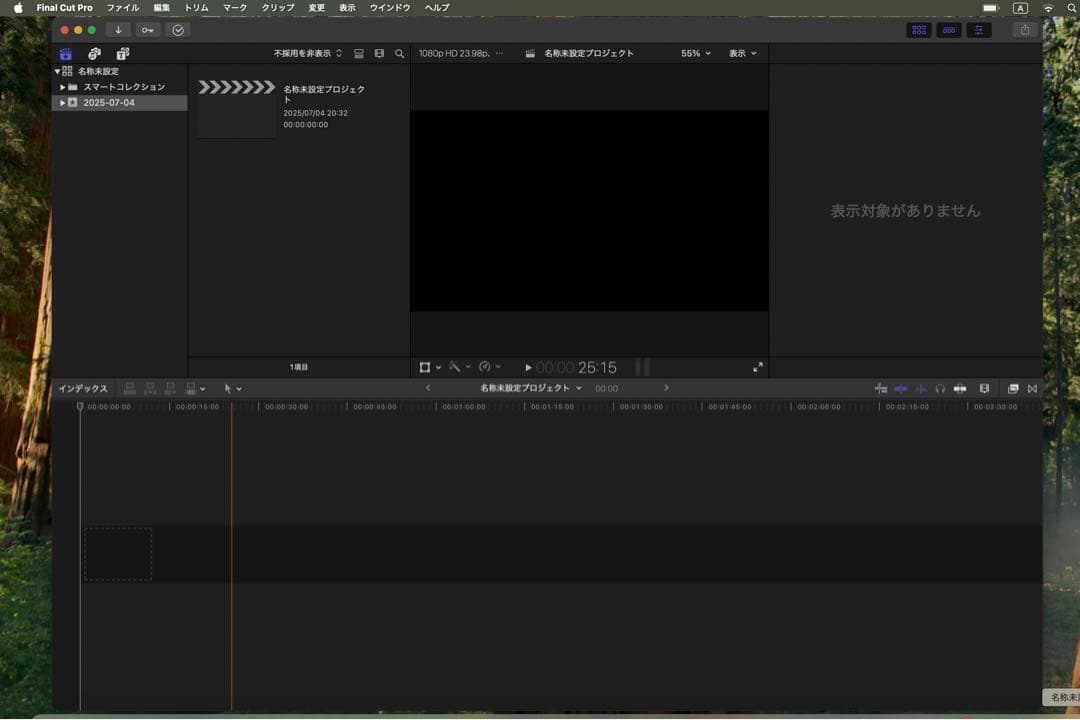The image size is (1080, 720).
Task: Open the 55% viewer zoom dropdown
Action: pyautogui.click(x=696, y=54)
